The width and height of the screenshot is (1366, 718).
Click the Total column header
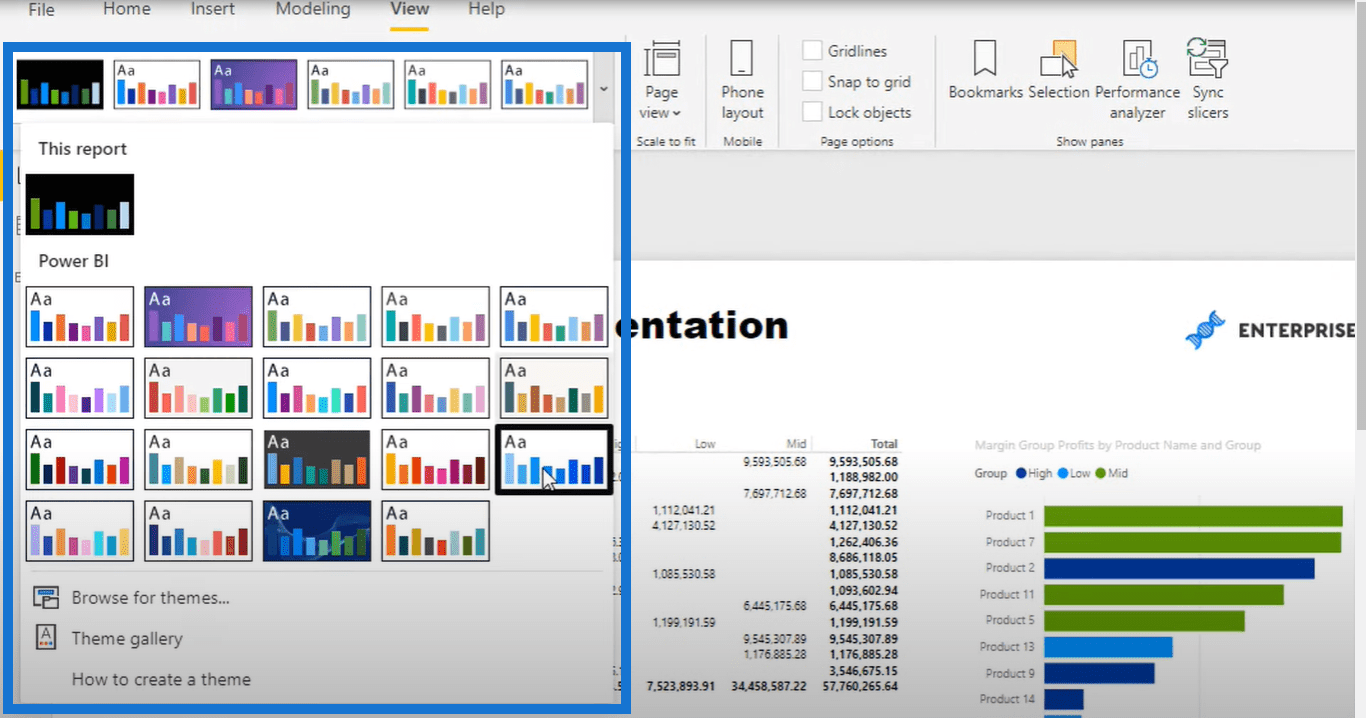coord(883,444)
